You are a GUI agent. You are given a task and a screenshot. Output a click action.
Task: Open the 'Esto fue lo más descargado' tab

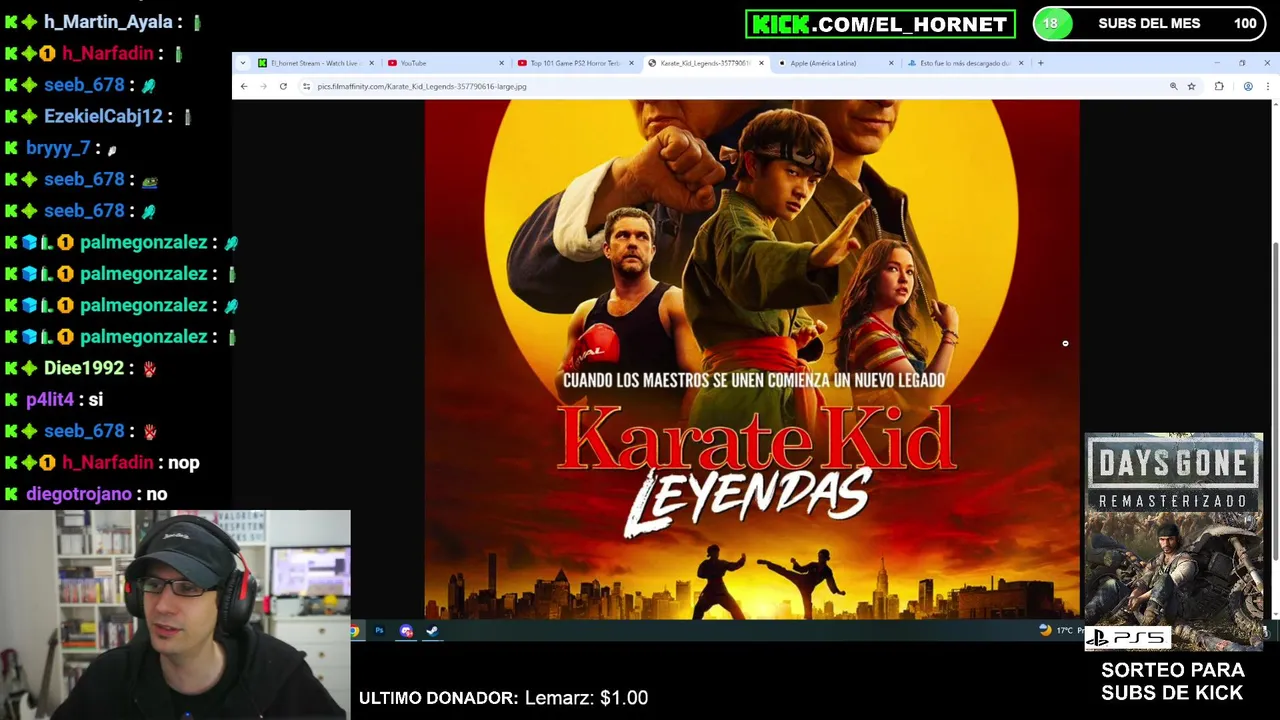(965, 63)
